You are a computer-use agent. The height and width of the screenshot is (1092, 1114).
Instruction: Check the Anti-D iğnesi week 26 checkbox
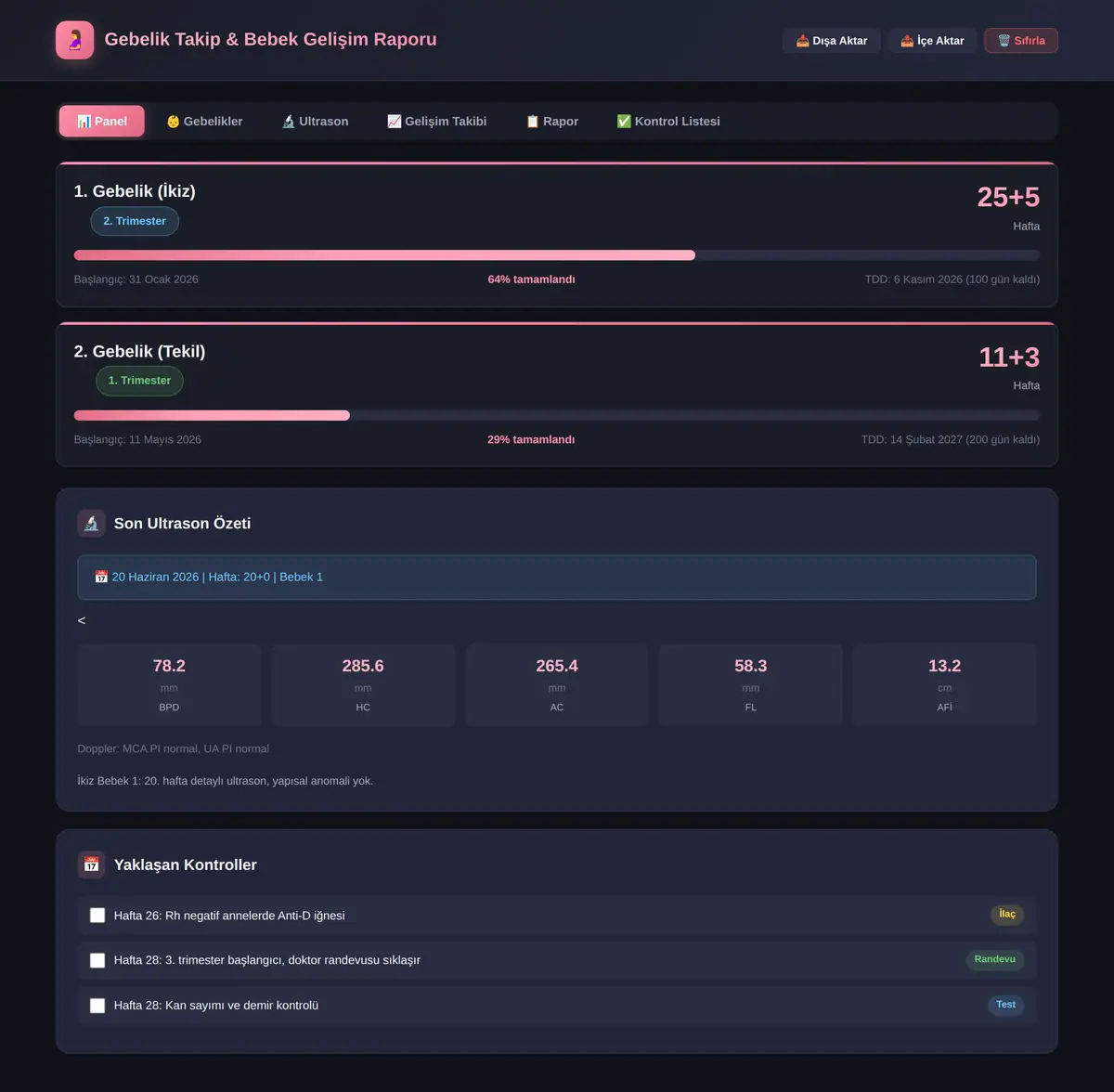pyautogui.click(x=97, y=916)
